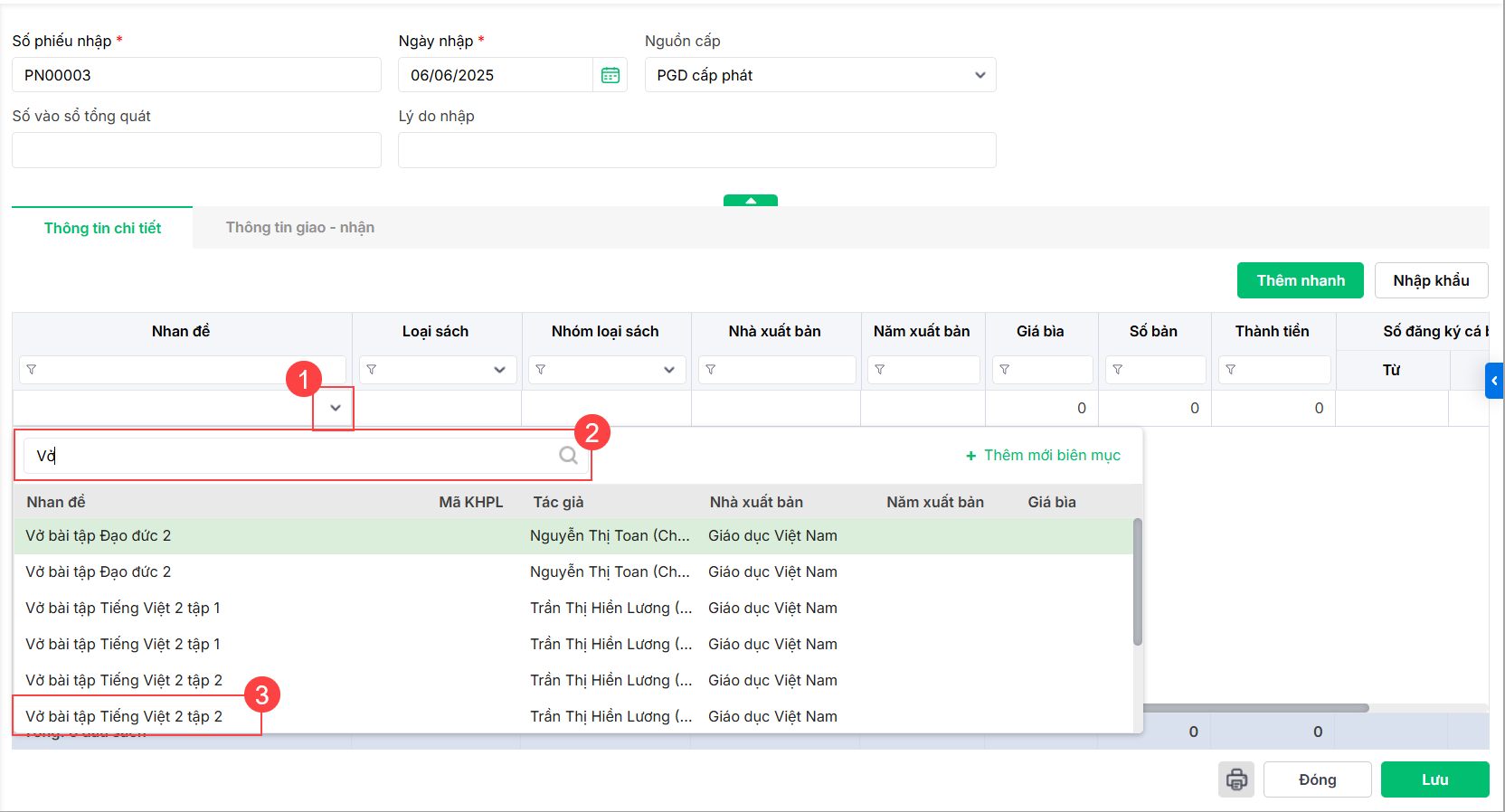Switch to Thông tin chi tiết tab
This screenshot has height=812, width=1505.
point(102,228)
